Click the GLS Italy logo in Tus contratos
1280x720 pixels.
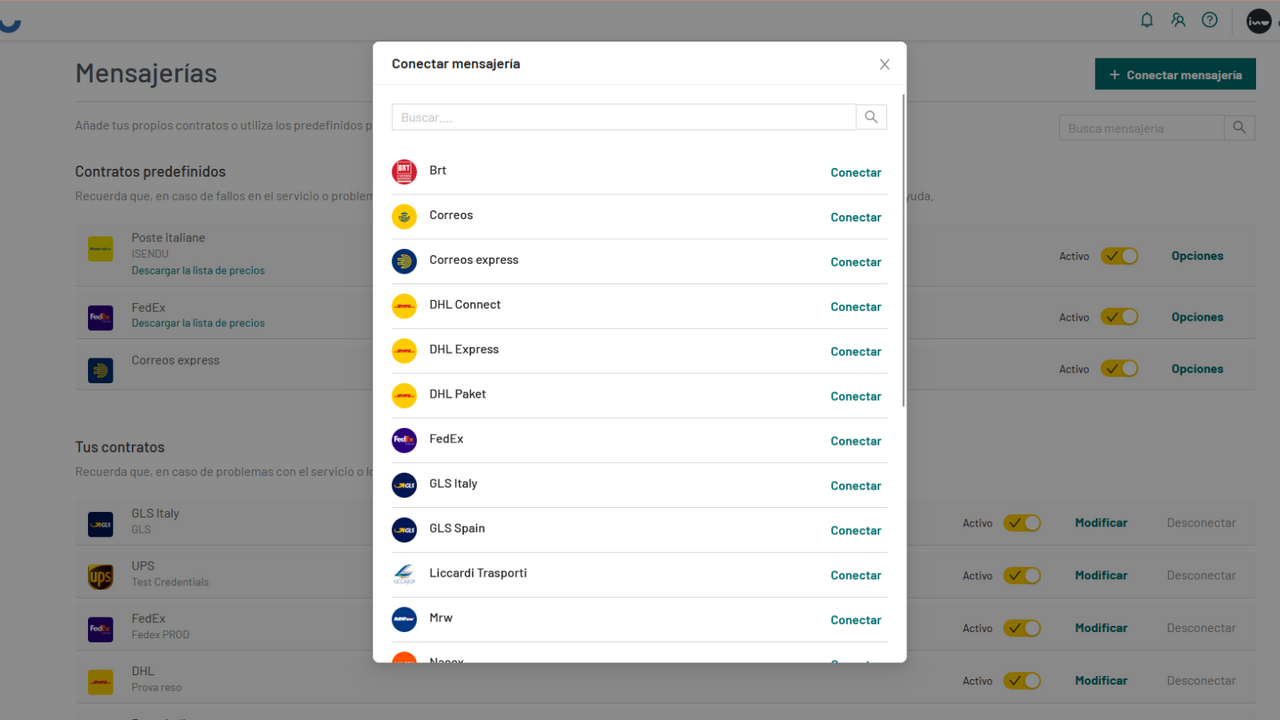click(100, 524)
